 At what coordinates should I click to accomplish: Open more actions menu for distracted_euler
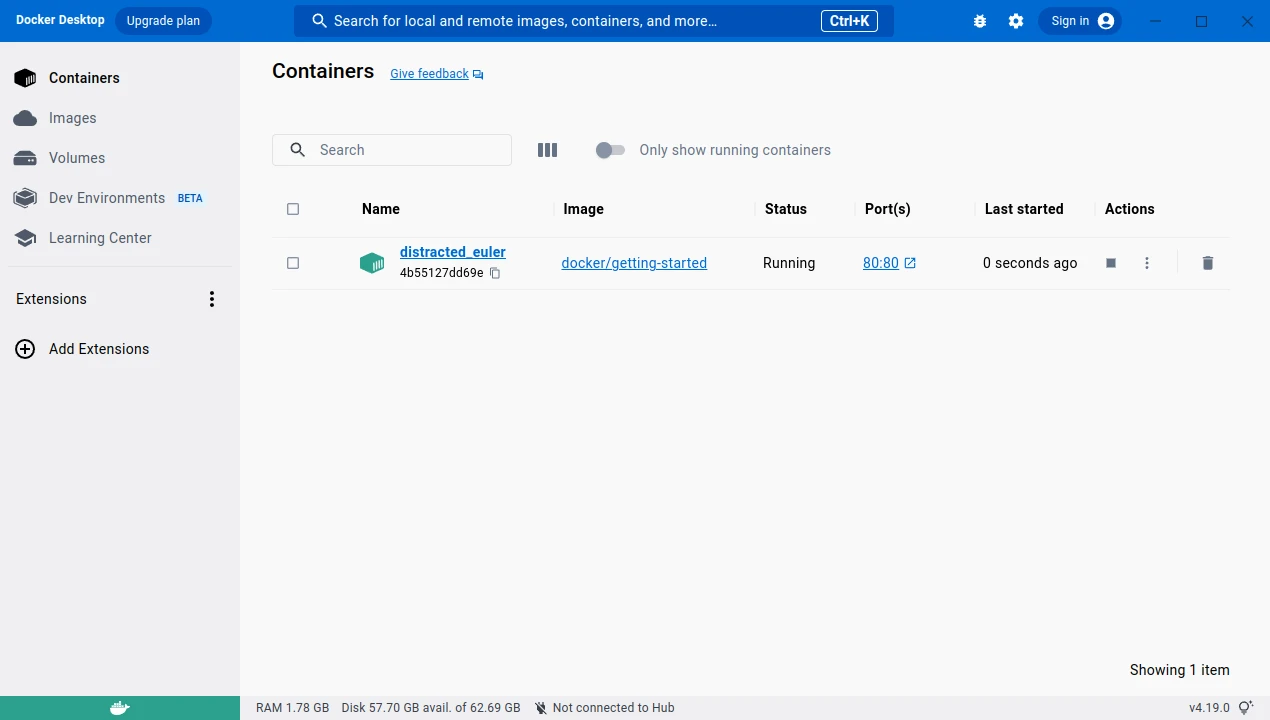pos(1147,263)
